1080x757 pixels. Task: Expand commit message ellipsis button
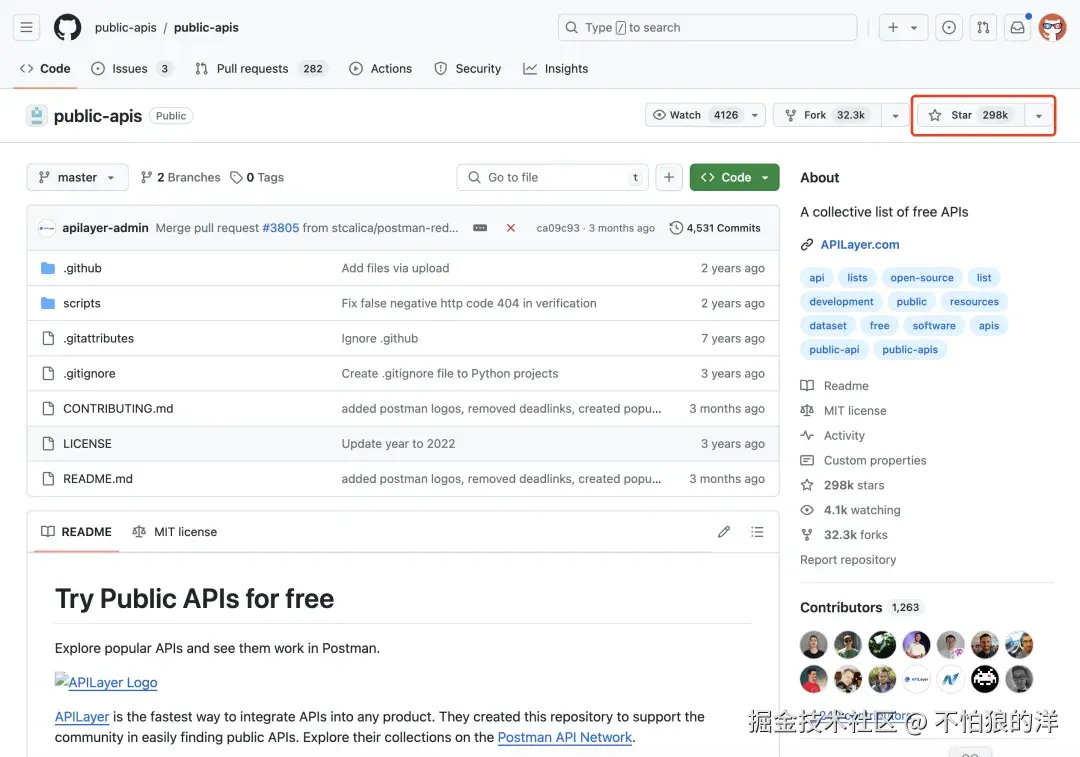point(480,228)
